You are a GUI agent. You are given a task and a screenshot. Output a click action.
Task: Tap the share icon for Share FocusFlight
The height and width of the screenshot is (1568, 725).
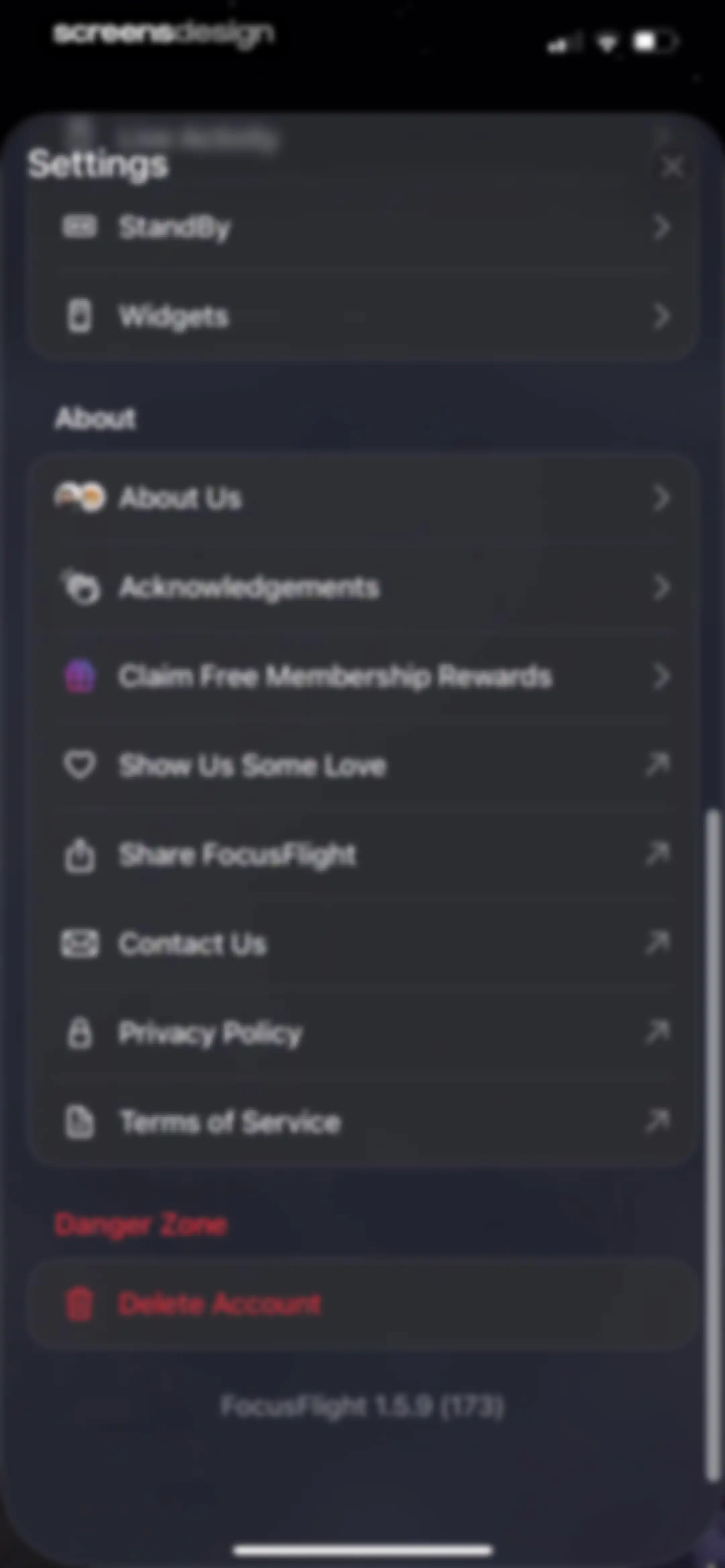(x=80, y=854)
